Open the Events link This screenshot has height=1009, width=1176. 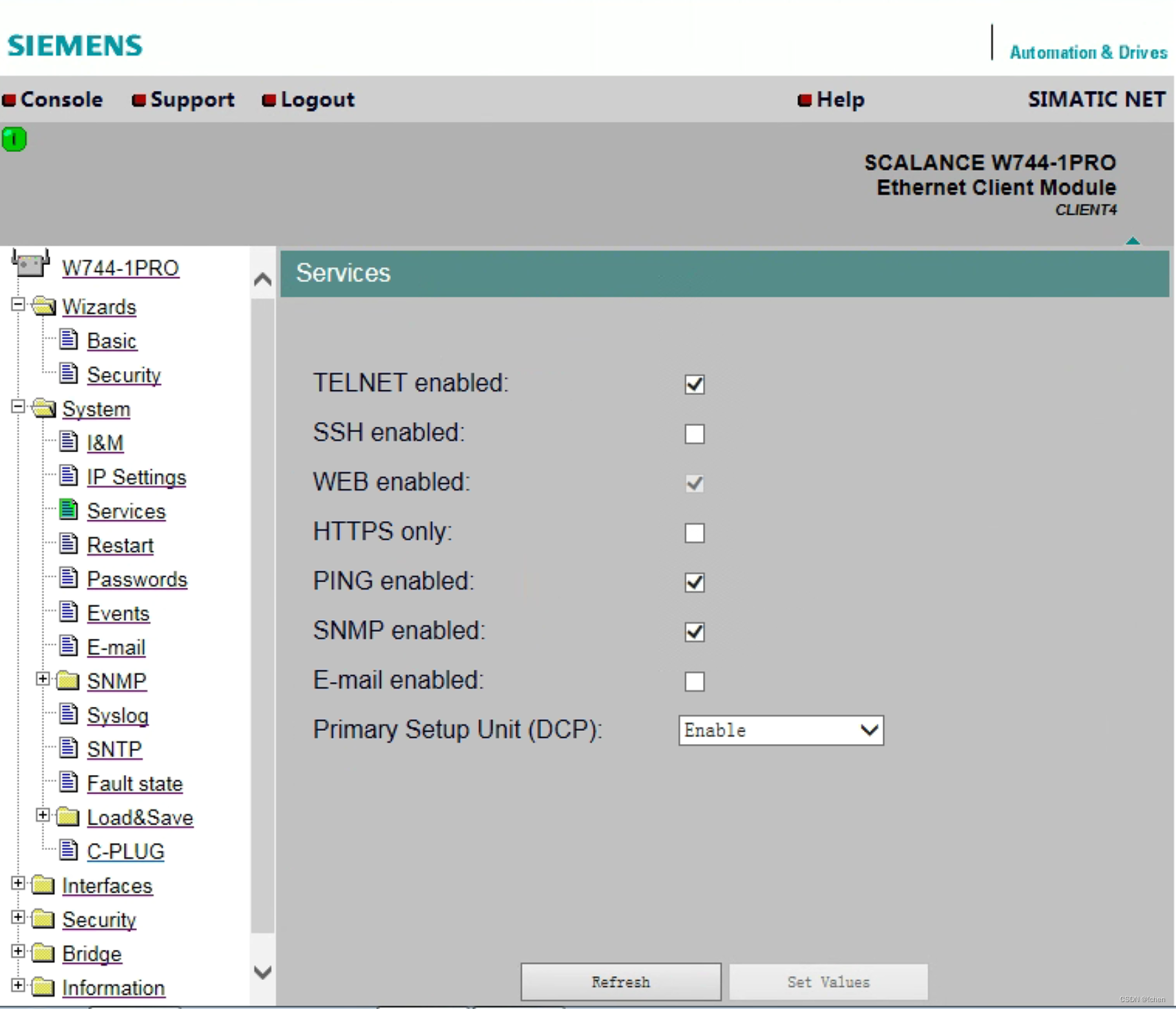118,613
